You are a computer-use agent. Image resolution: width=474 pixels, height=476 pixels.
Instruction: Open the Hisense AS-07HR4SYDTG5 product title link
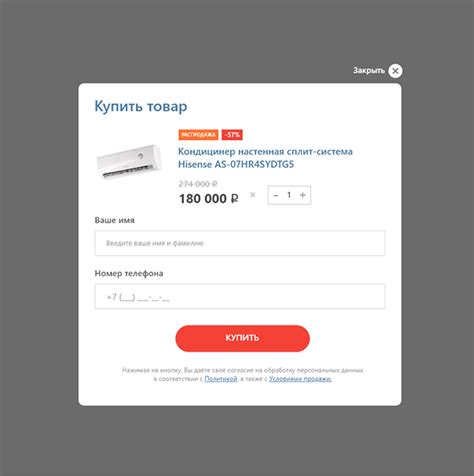(265, 158)
